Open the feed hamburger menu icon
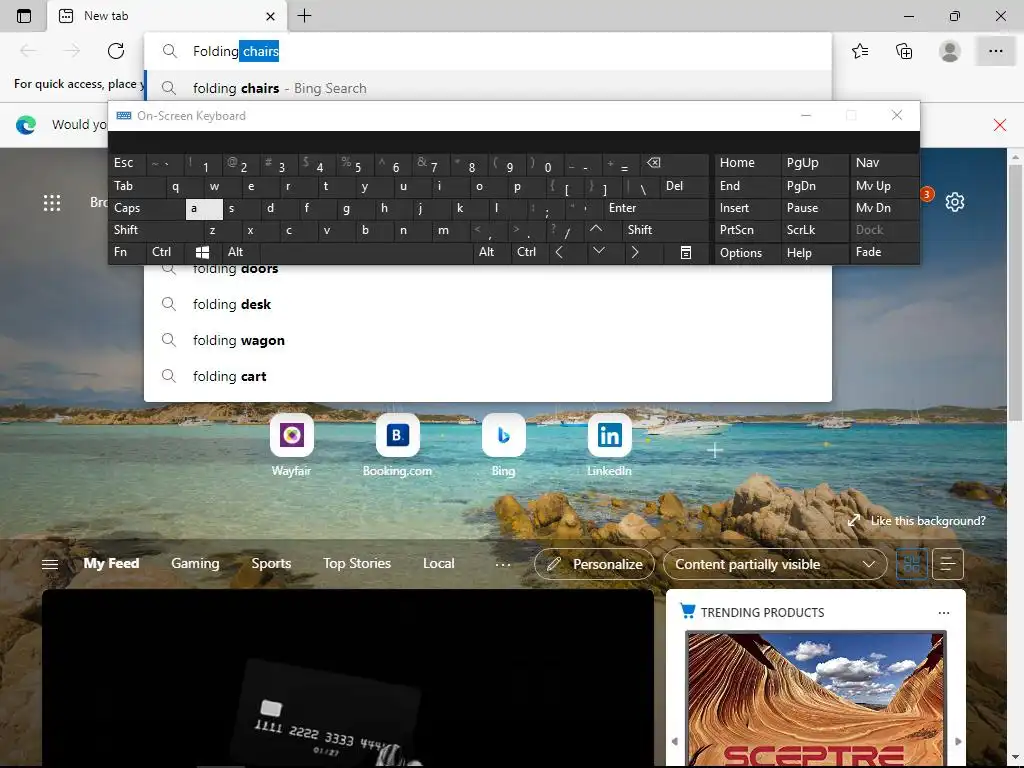Viewport: 1024px width, 768px height. point(50,564)
